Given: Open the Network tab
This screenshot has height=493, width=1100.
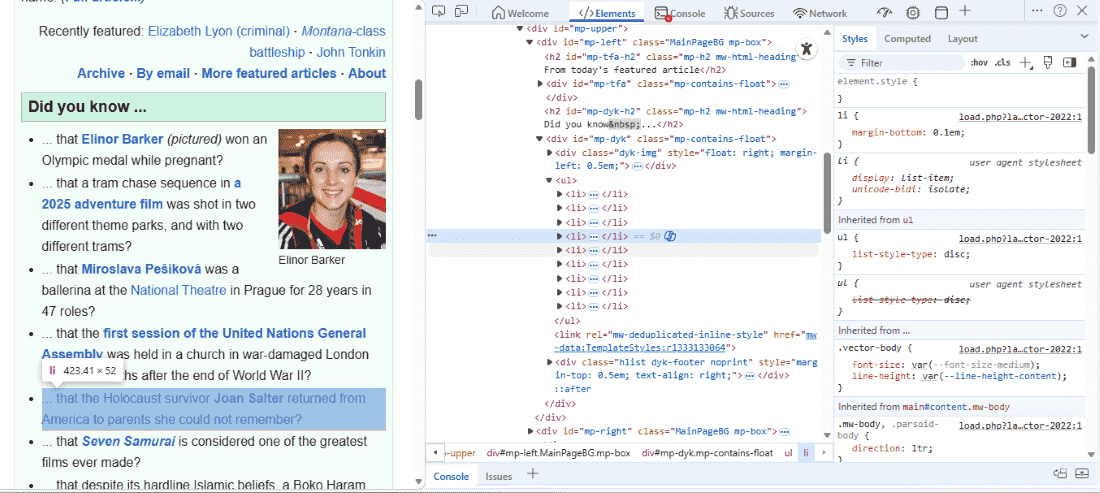Looking at the screenshot, I should 820,13.
